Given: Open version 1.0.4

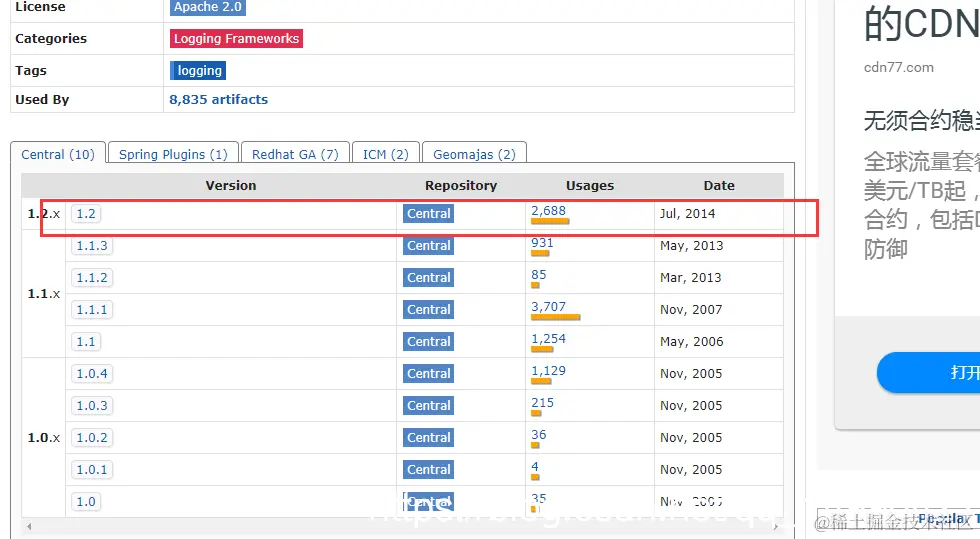Looking at the screenshot, I should [x=92, y=373].
